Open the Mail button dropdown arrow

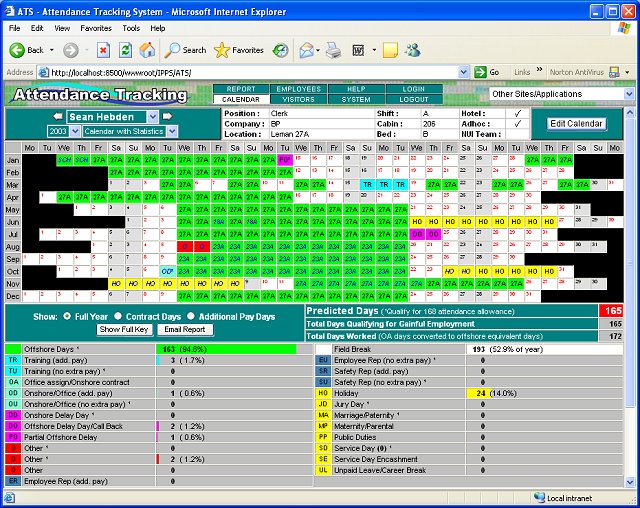(318, 50)
